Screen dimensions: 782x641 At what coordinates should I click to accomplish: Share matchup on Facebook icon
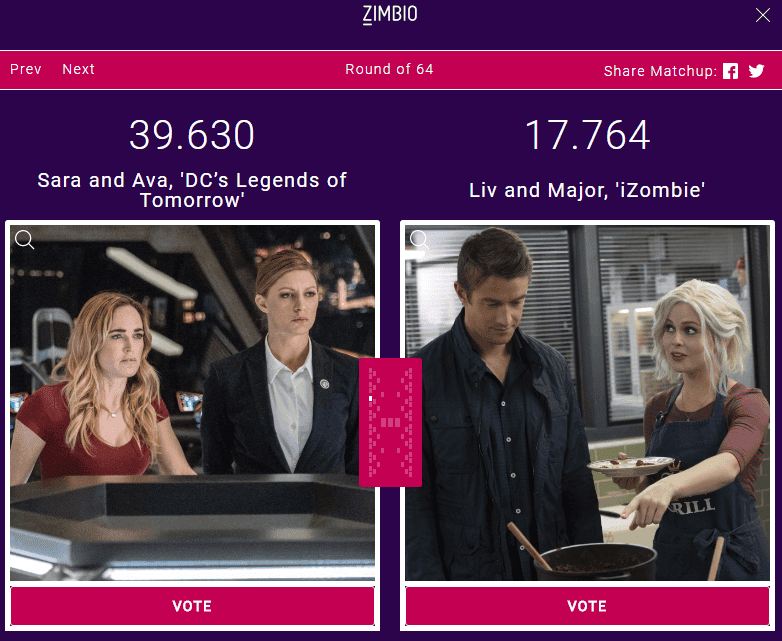point(730,71)
